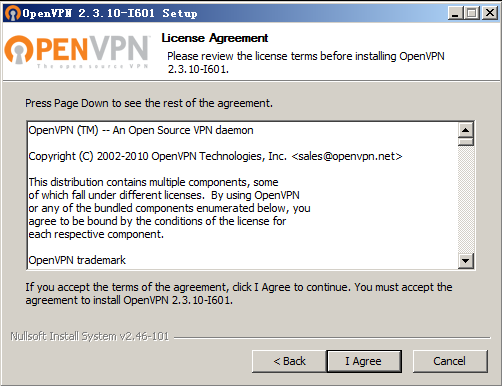This screenshot has width=502, height=386.
Task: Click inside the license text box
Action: (x=243, y=195)
